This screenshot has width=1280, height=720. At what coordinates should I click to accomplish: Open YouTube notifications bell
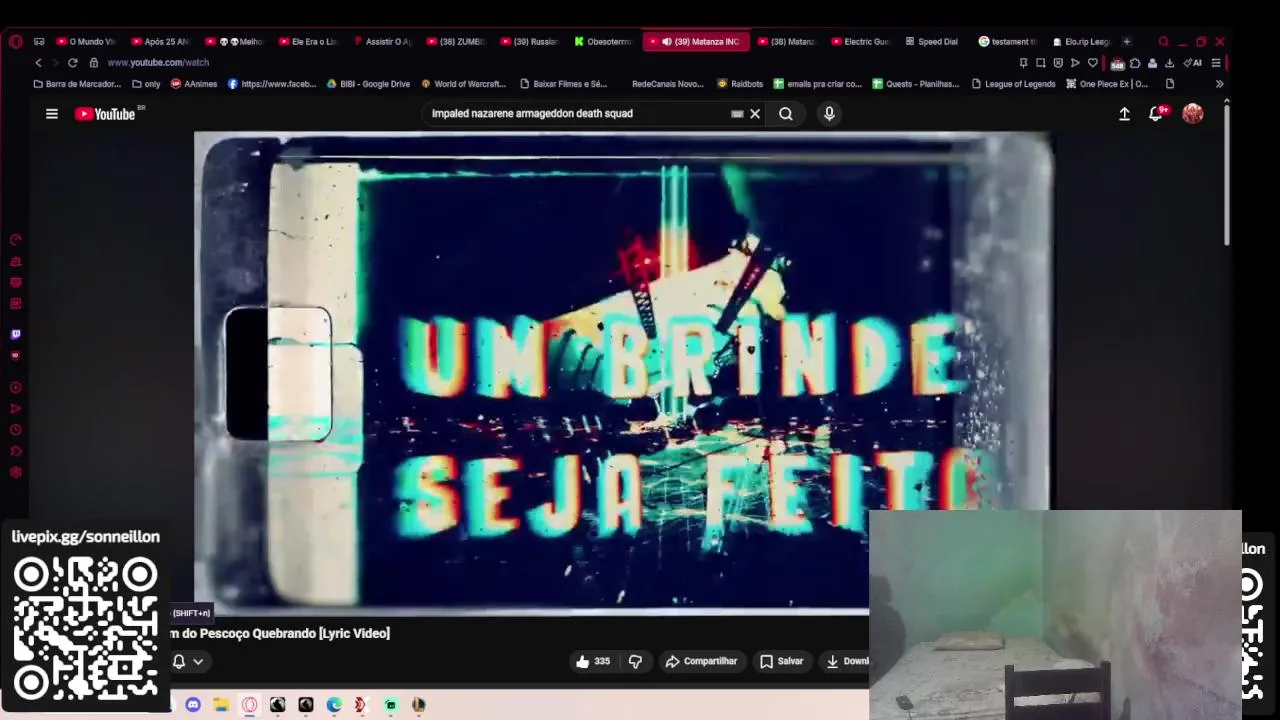pos(1156,113)
